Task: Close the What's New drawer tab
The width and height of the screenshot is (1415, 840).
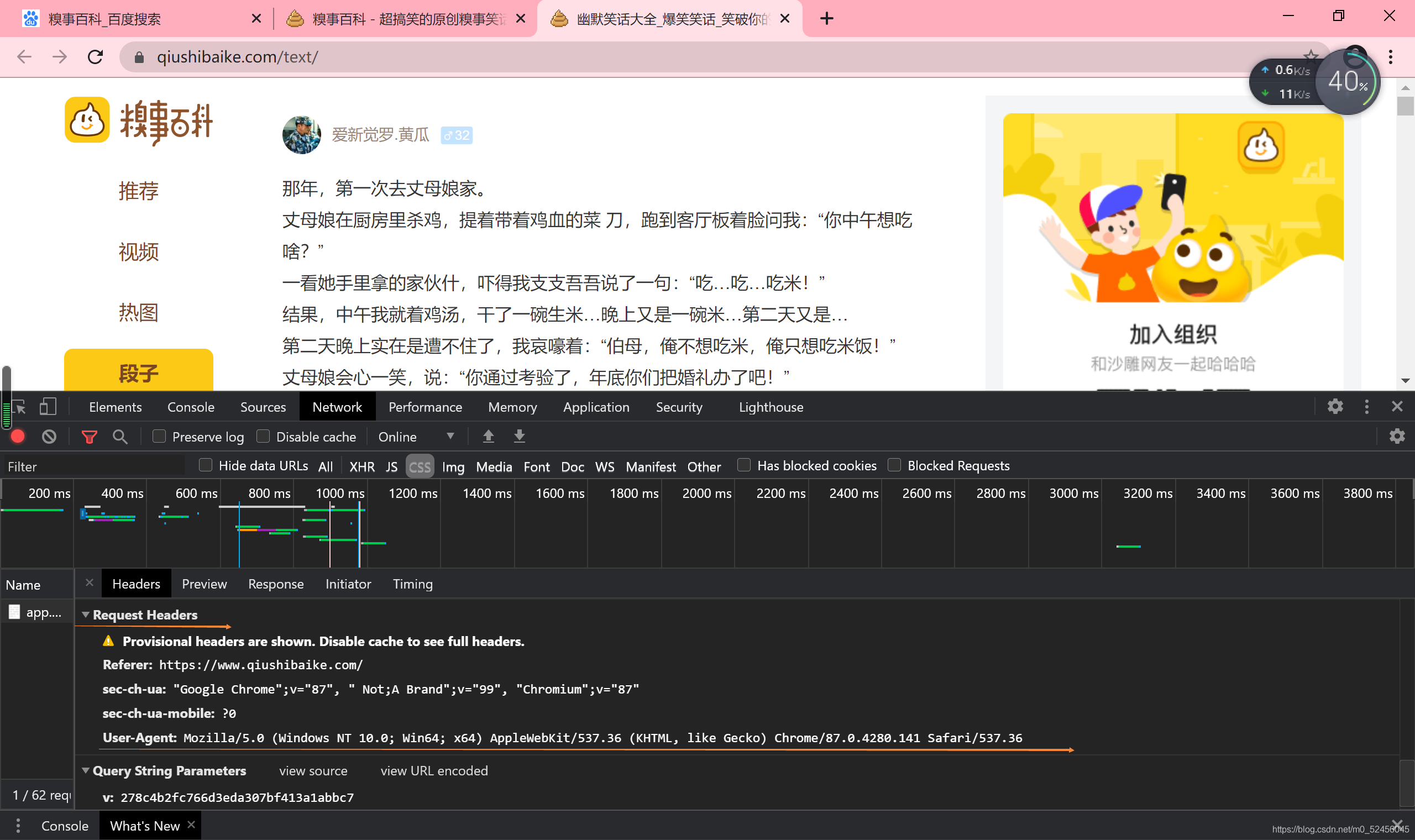Action: [x=191, y=825]
